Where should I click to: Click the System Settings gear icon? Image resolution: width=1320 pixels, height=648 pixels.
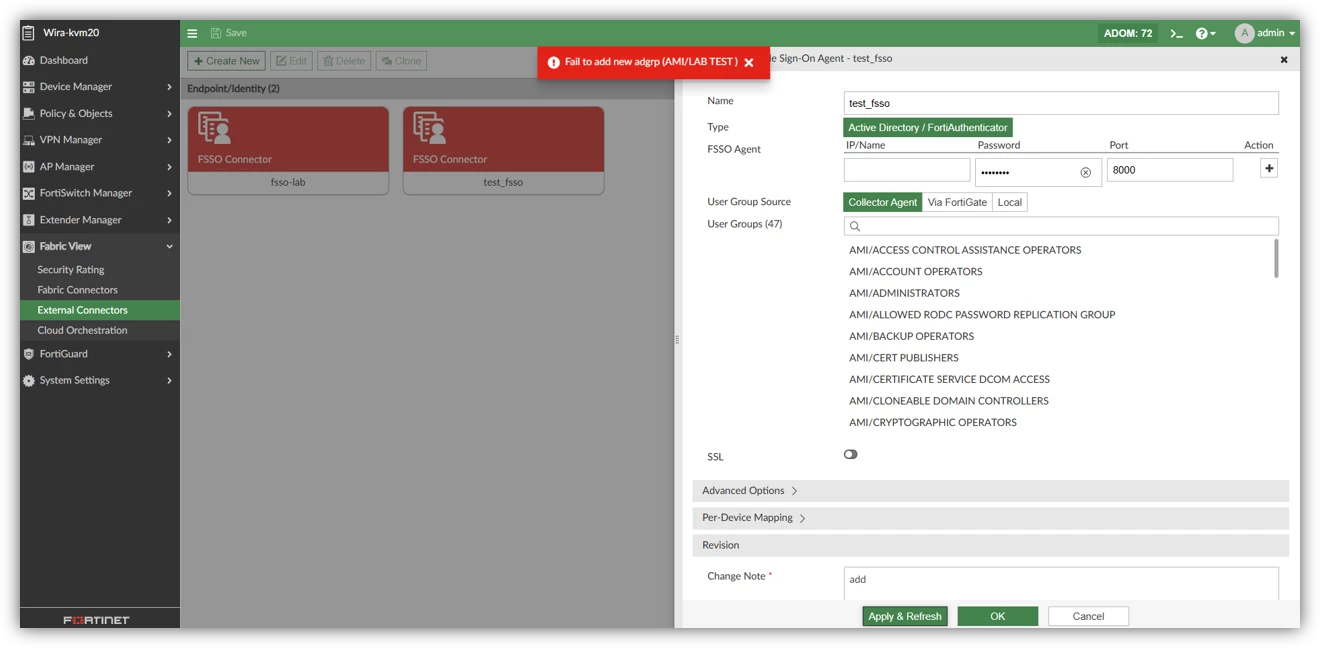coord(29,381)
